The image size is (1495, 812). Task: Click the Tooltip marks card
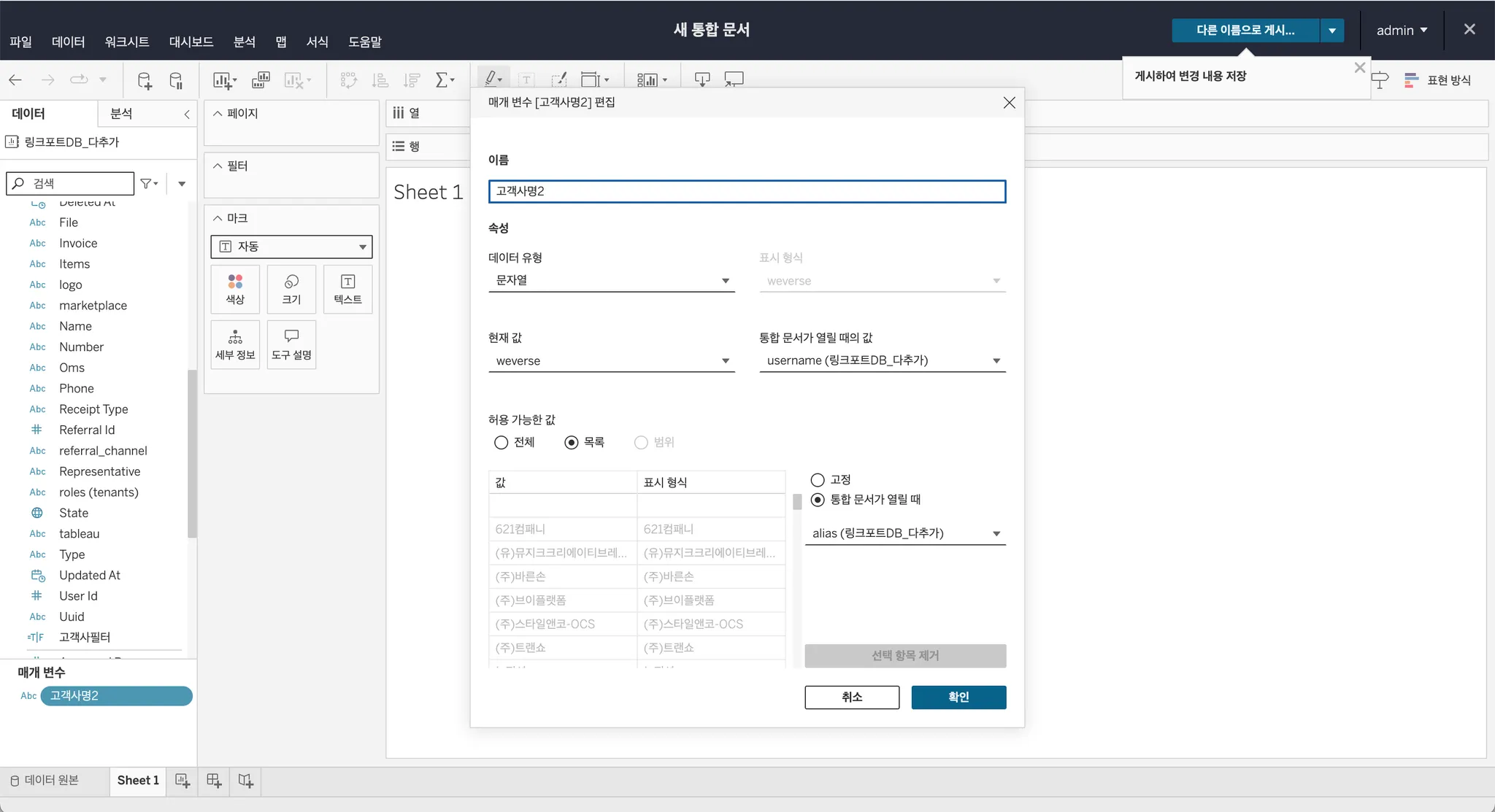pos(291,344)
